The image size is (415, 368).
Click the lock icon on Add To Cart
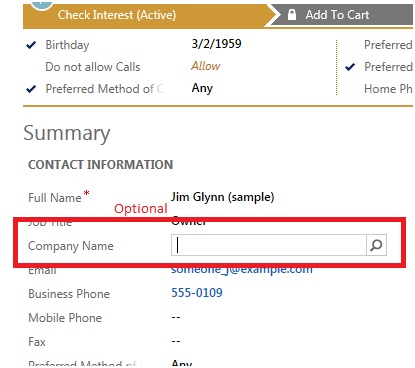[292, 15]
